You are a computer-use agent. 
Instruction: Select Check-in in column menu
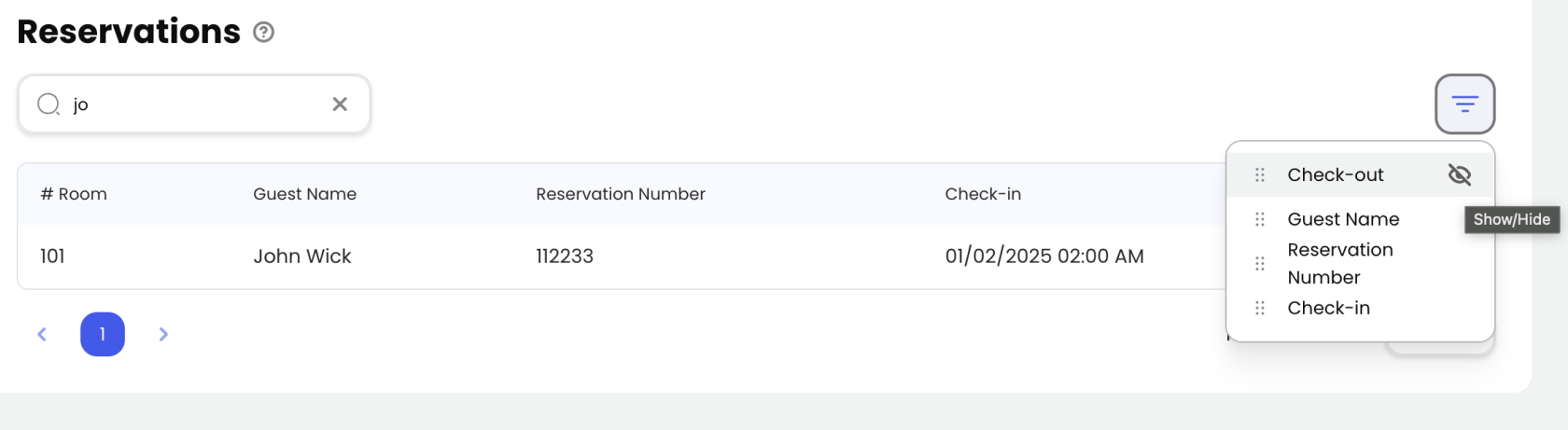(x=1328, y=308)
